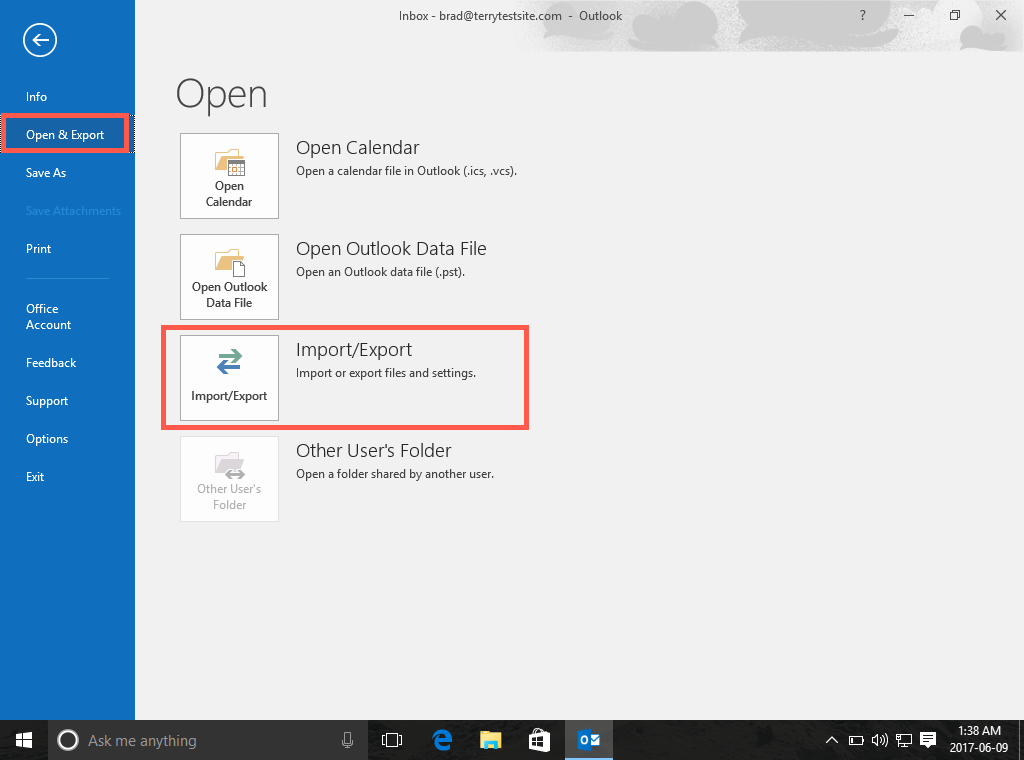The width and height of the screenshot is (1024, 760).
Task: Minimize the Outlook window
Action: [908, 16]
